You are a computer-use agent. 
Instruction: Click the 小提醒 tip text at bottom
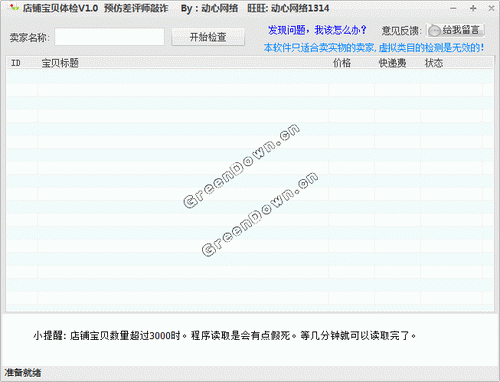pos(224,335)
